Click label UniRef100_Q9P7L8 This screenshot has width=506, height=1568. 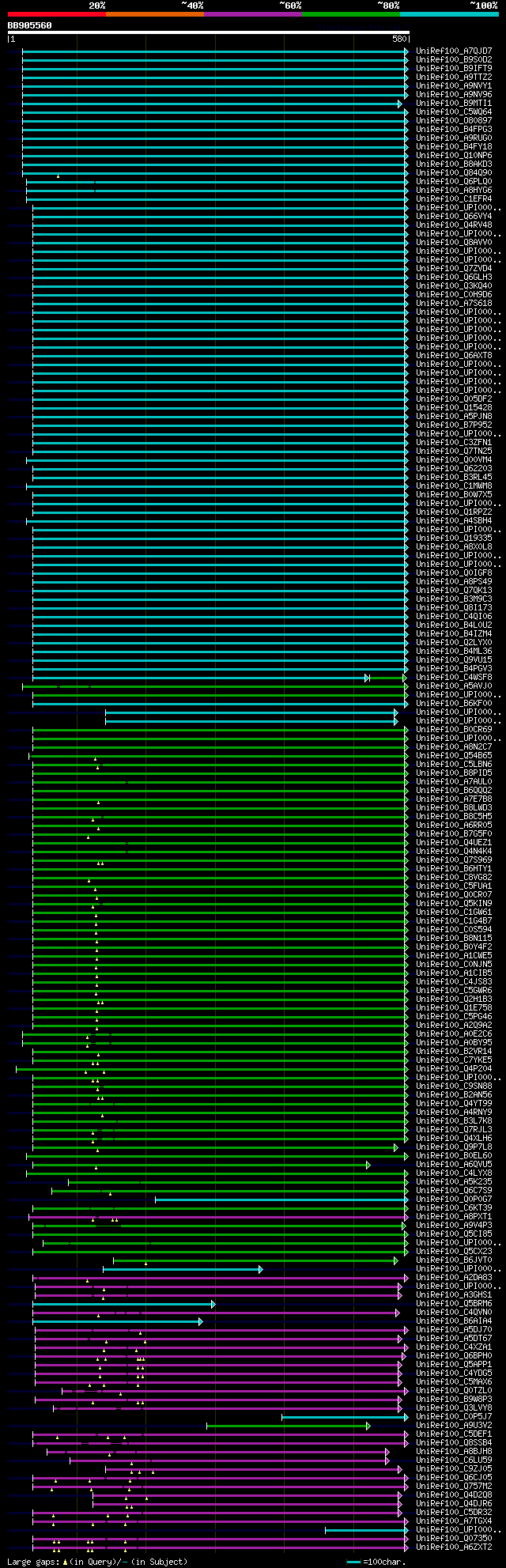click(454, 1147)
